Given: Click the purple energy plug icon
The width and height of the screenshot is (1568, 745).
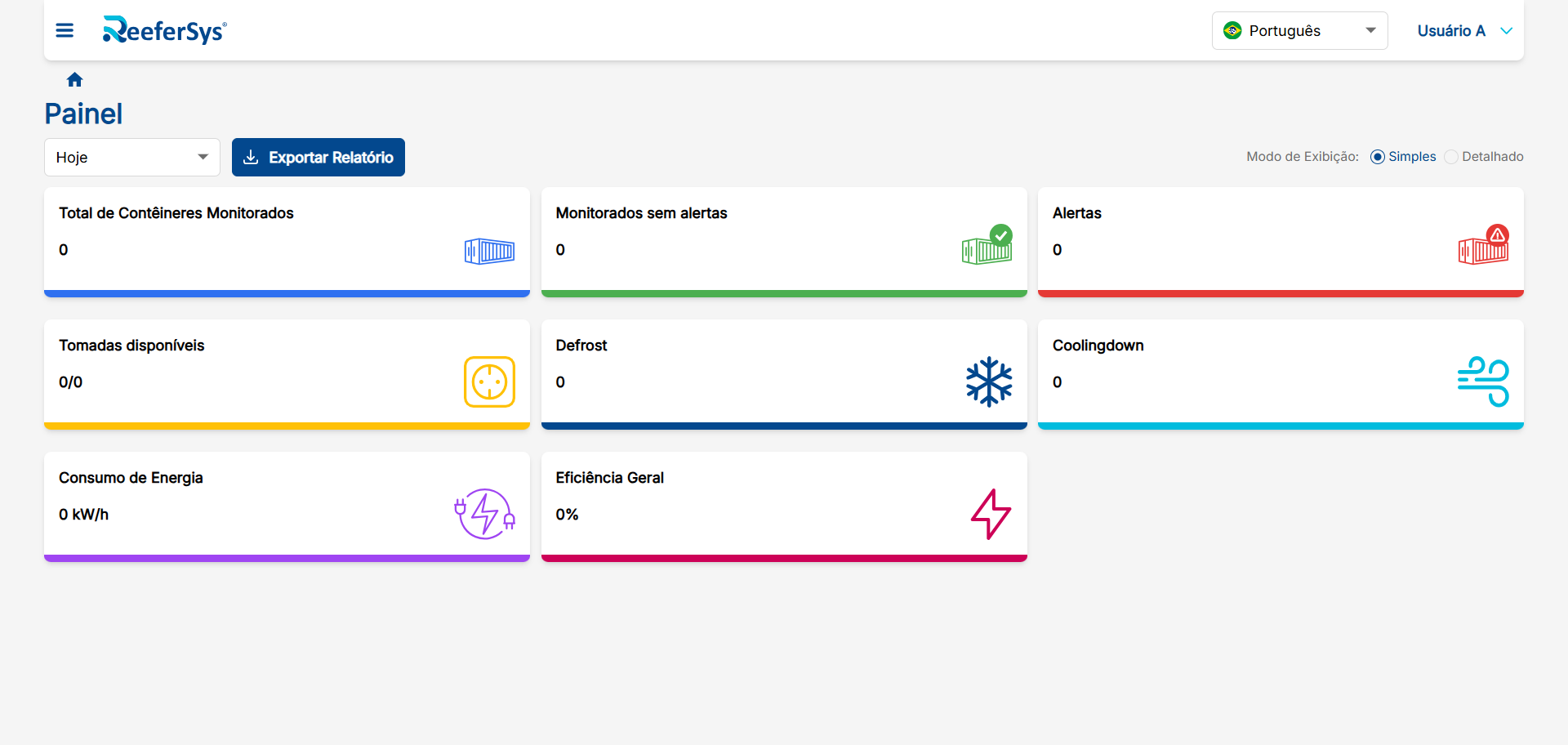Looking at the screenshot, I should pyautogui.click(x=485, y=514).
